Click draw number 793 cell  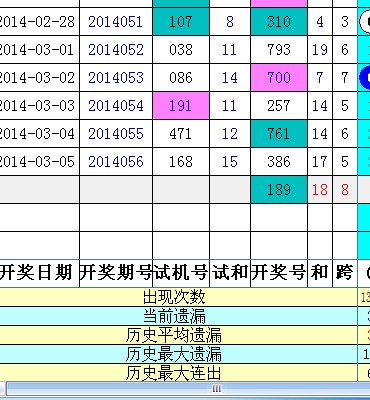[x=279, y=50]
